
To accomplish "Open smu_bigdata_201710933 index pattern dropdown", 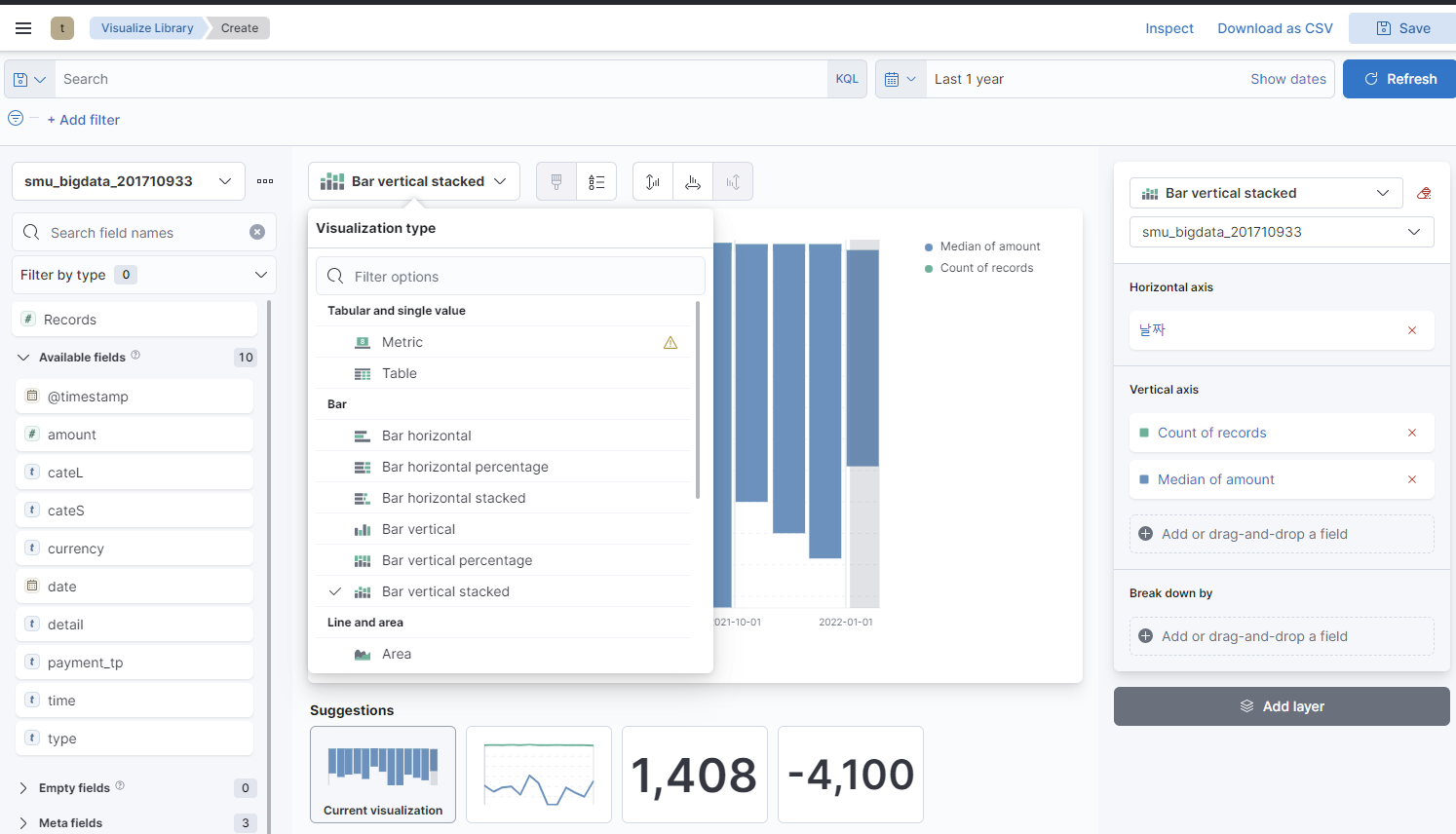I will tap(129, 181).
